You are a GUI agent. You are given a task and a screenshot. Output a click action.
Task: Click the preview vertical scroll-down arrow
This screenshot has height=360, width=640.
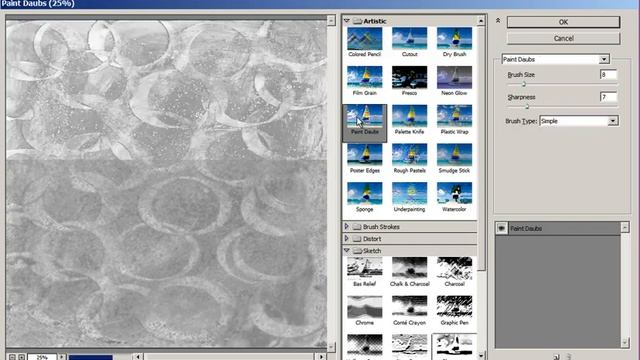(331, 347)
